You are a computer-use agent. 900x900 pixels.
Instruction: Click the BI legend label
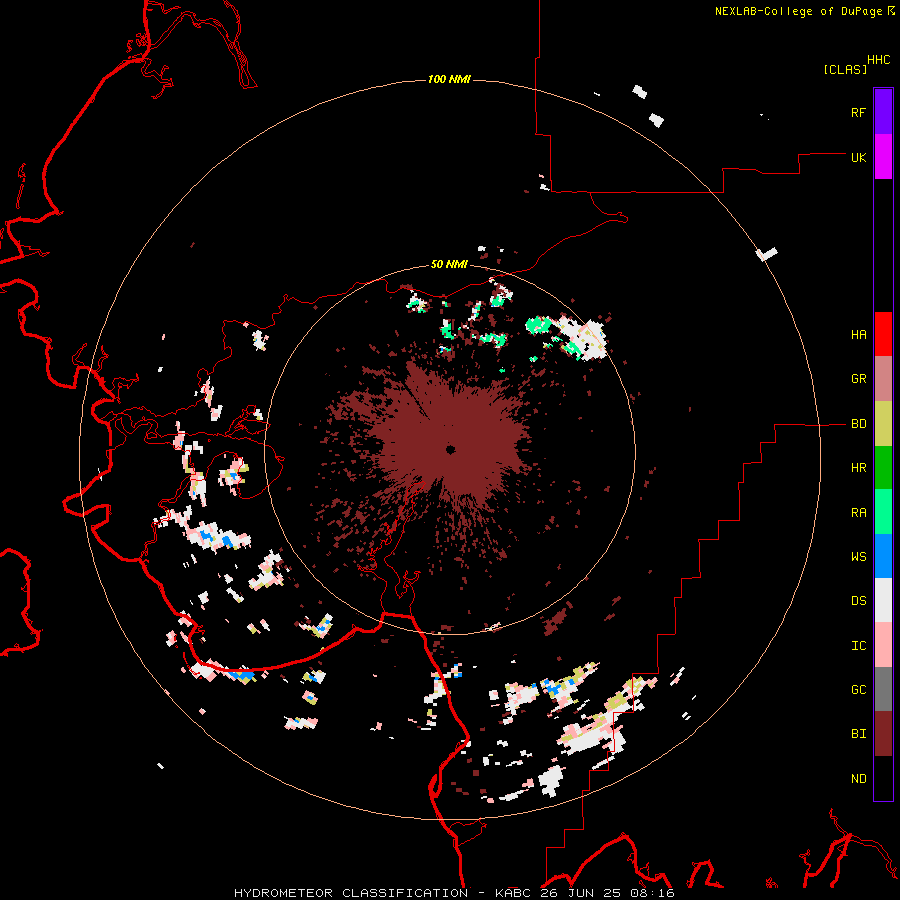(858, 734)
